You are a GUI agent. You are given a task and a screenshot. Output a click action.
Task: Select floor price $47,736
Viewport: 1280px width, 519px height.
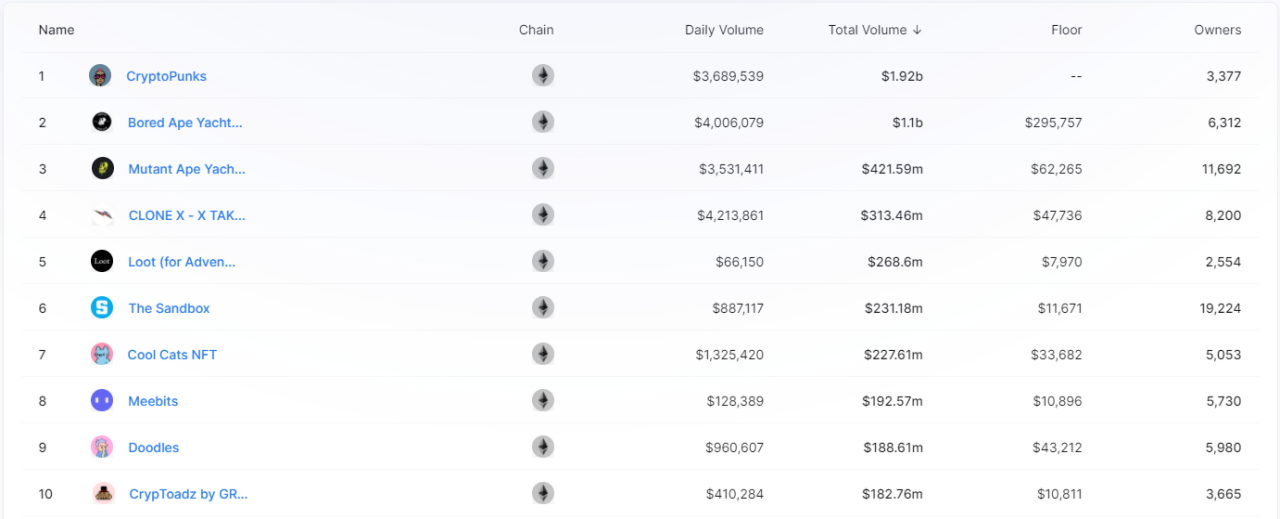(1057, 215)
